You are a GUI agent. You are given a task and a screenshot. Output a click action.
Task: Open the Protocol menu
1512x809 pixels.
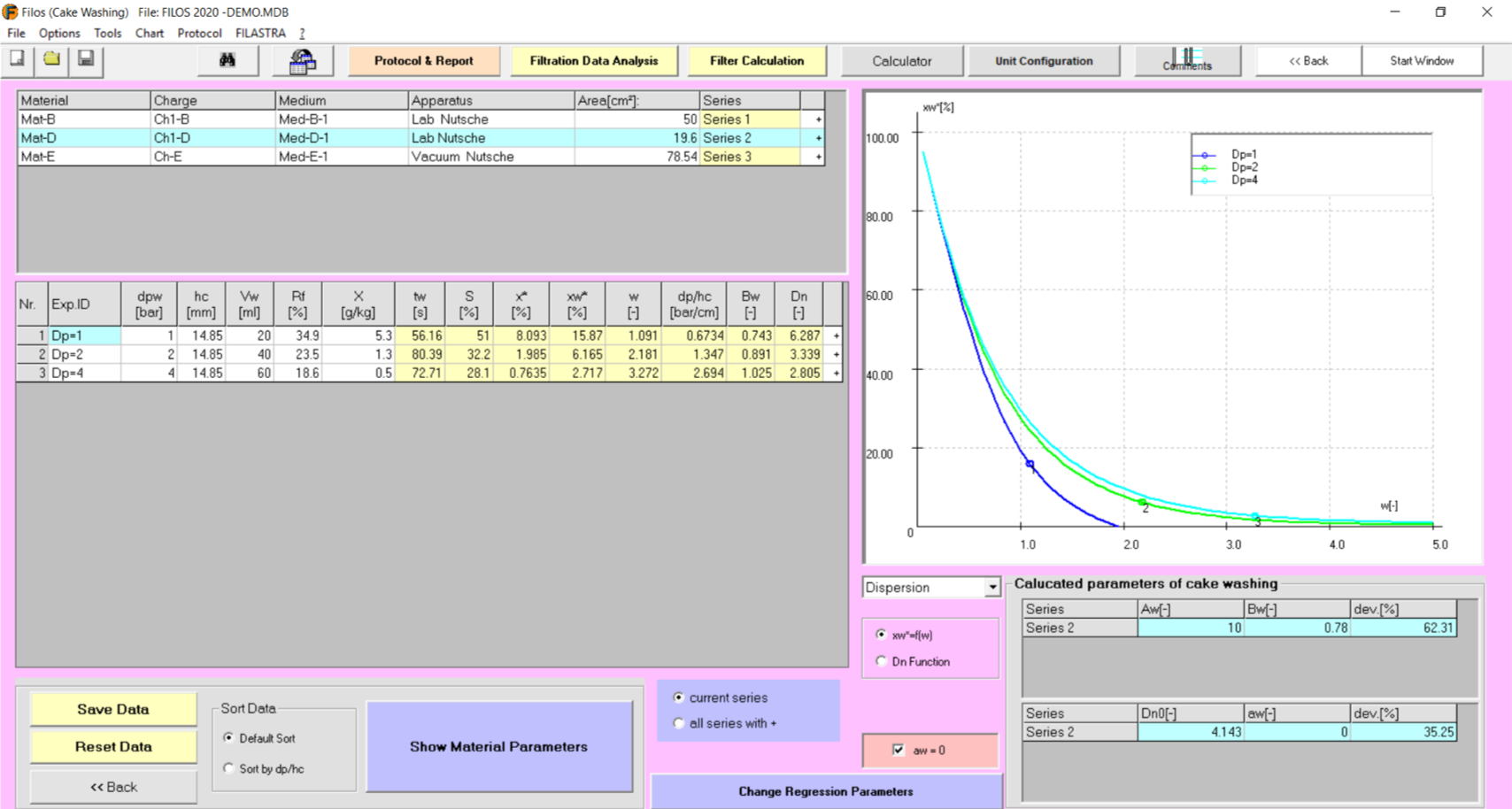pyautogui.click(x=199, y=34)
